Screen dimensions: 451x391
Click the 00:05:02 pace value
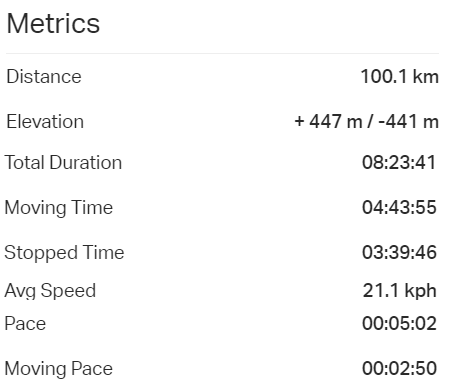pyautogui.click(x=399, y=324)
